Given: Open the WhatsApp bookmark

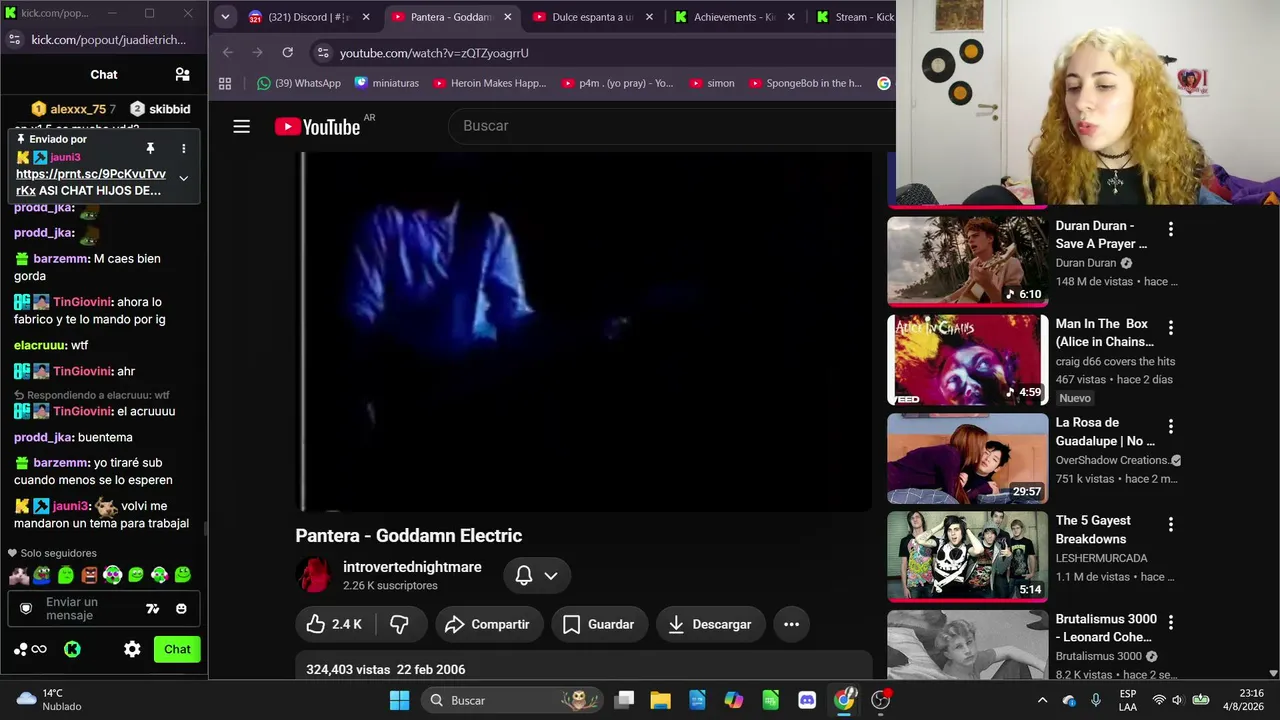Looking at the screenshot, I should 299,83.
